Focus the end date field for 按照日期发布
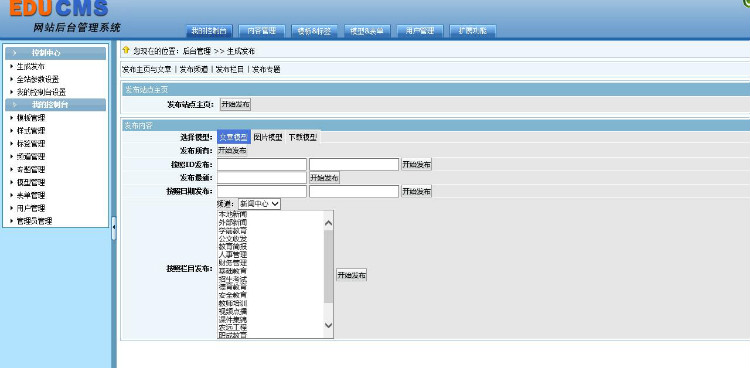This screenshot has width=750, height=368. 354,191
